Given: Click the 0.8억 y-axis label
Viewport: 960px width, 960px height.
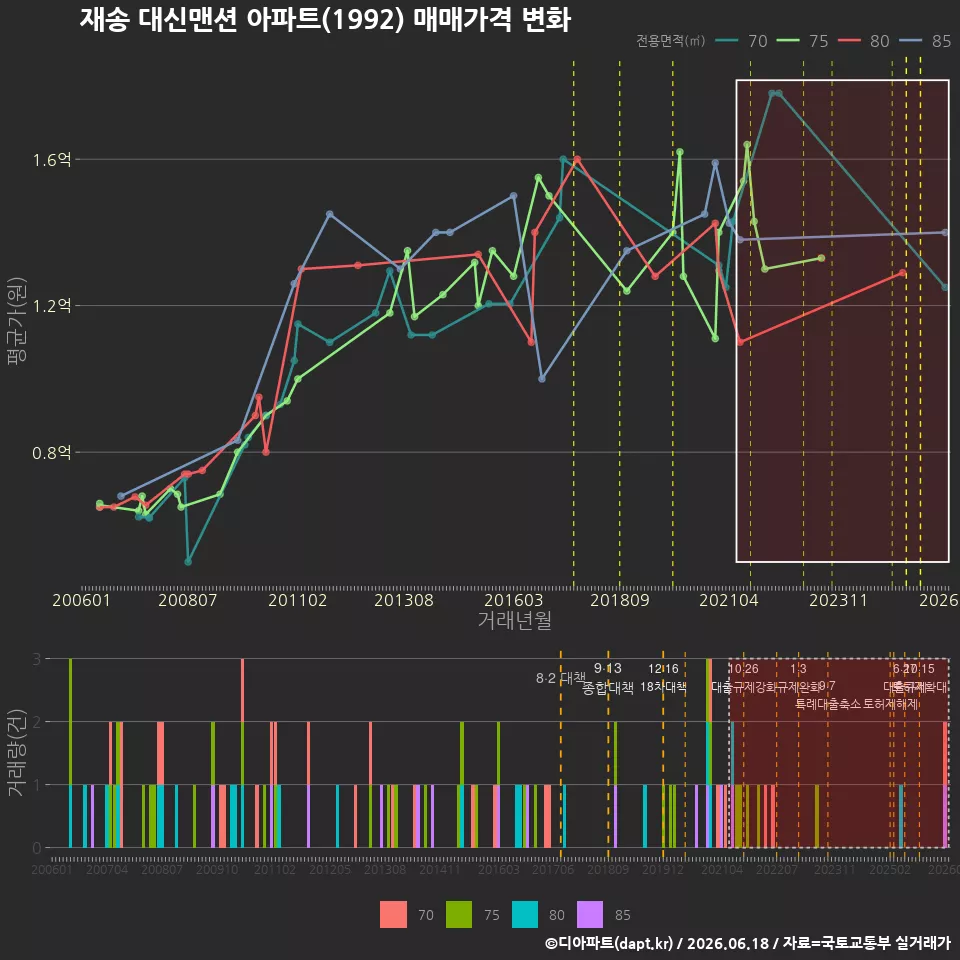Looking at the screenshot, I should 51,453.
